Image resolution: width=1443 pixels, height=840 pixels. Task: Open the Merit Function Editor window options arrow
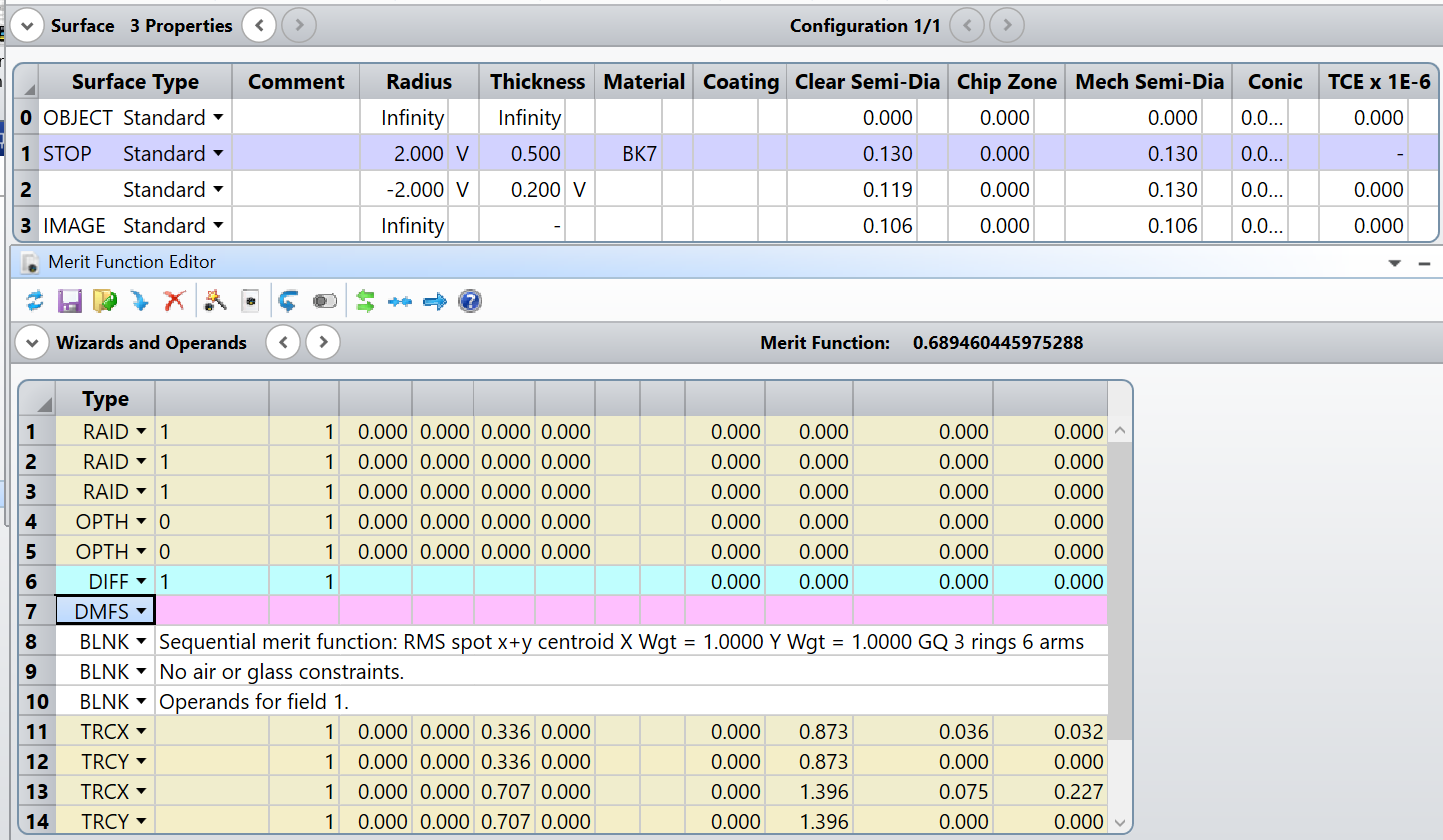pos(1395,263)
